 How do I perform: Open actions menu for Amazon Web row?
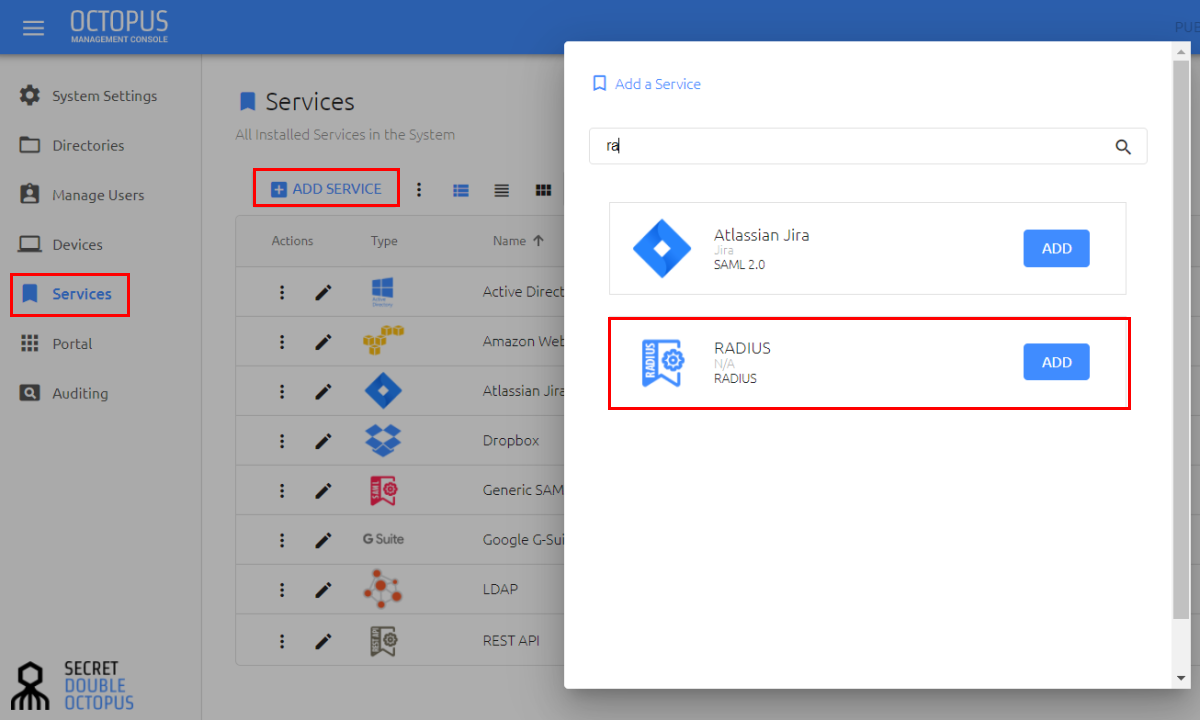click(282, 342)
